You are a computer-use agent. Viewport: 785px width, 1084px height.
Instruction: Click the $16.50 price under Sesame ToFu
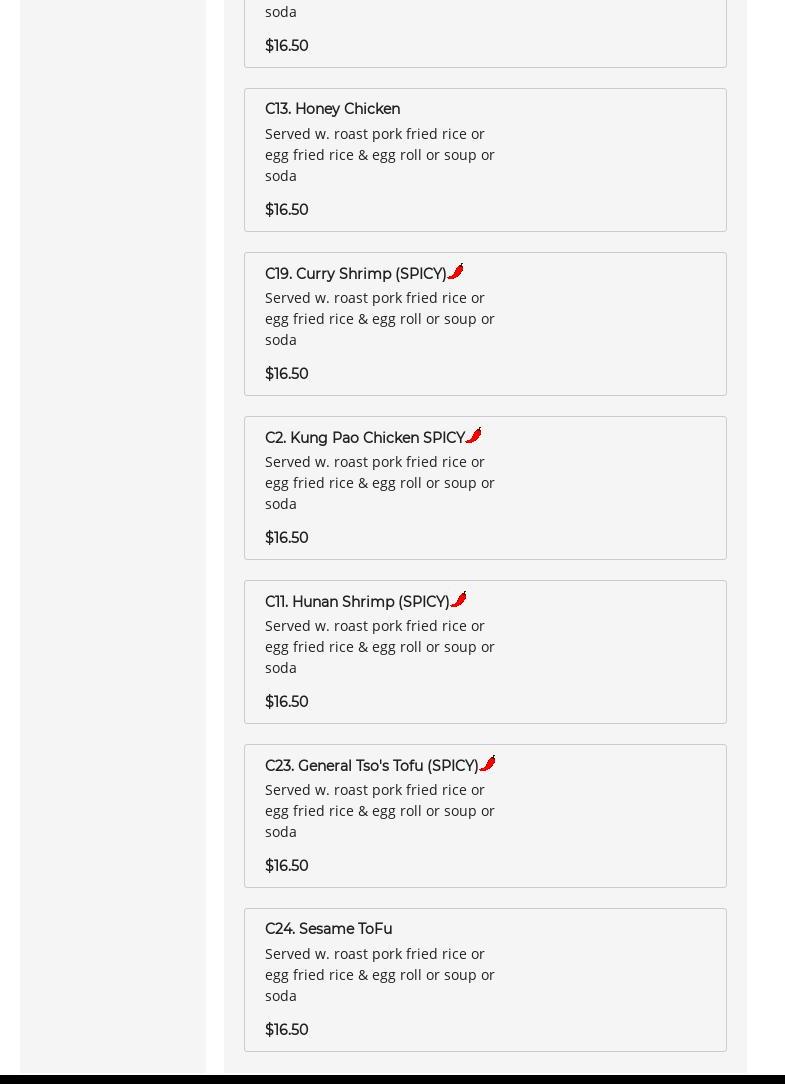287,1030
